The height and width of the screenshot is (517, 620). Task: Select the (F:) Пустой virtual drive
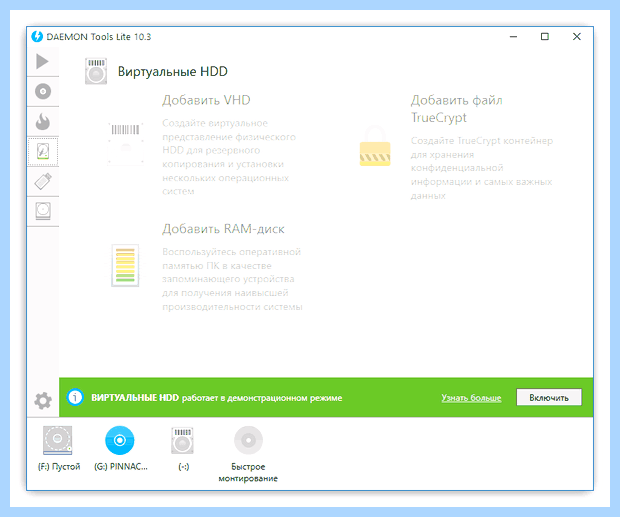point(58,440)
